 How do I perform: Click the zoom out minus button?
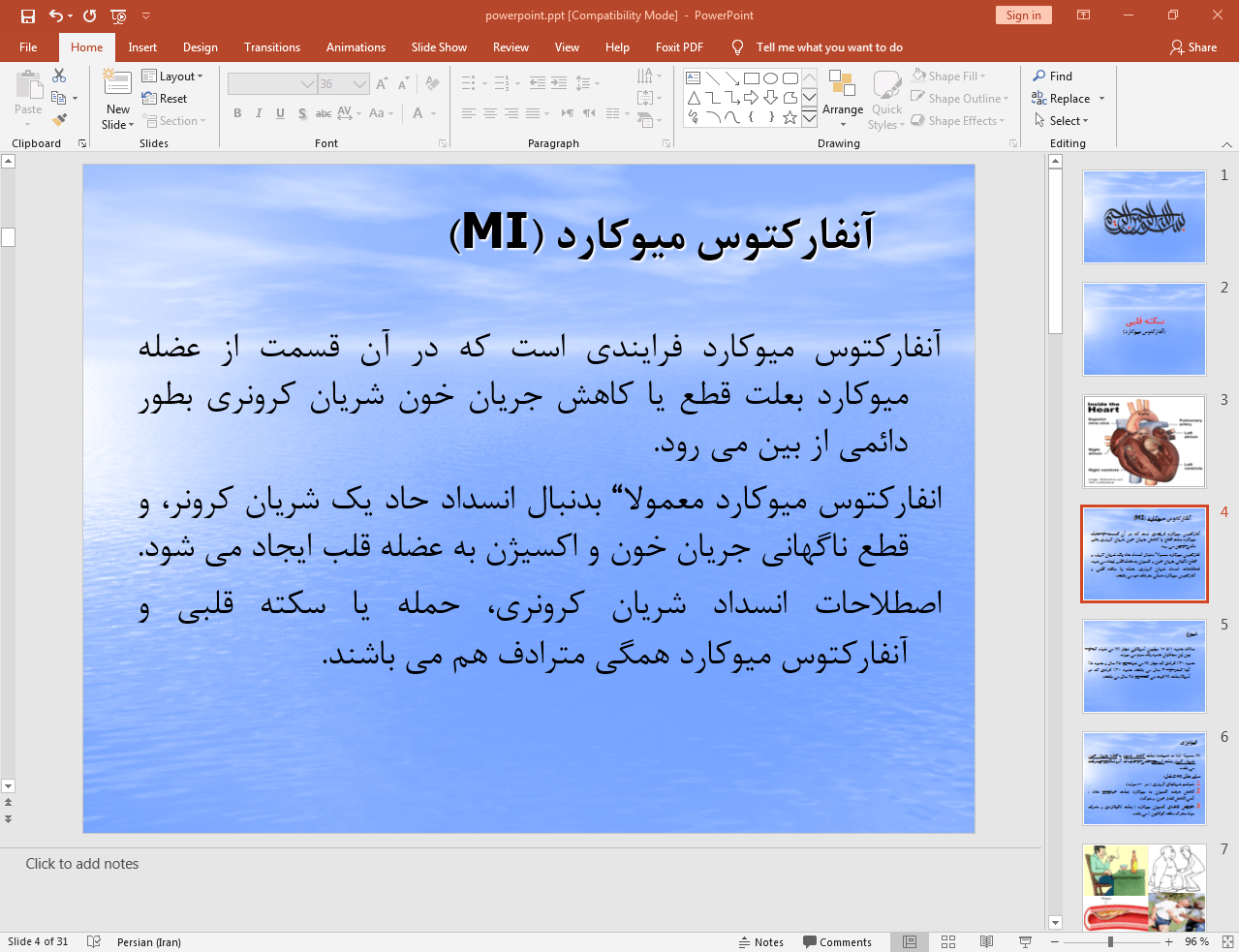[1053, 941]
